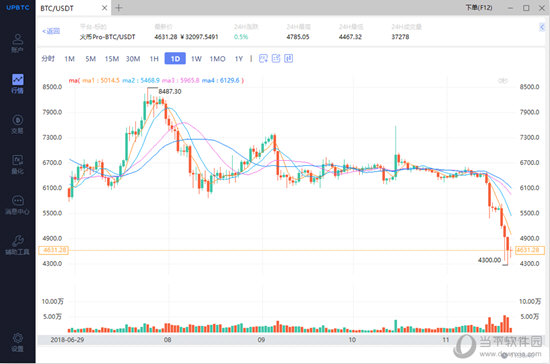
Task: Switch chart to 1Y interval
Action: [239, 59]
